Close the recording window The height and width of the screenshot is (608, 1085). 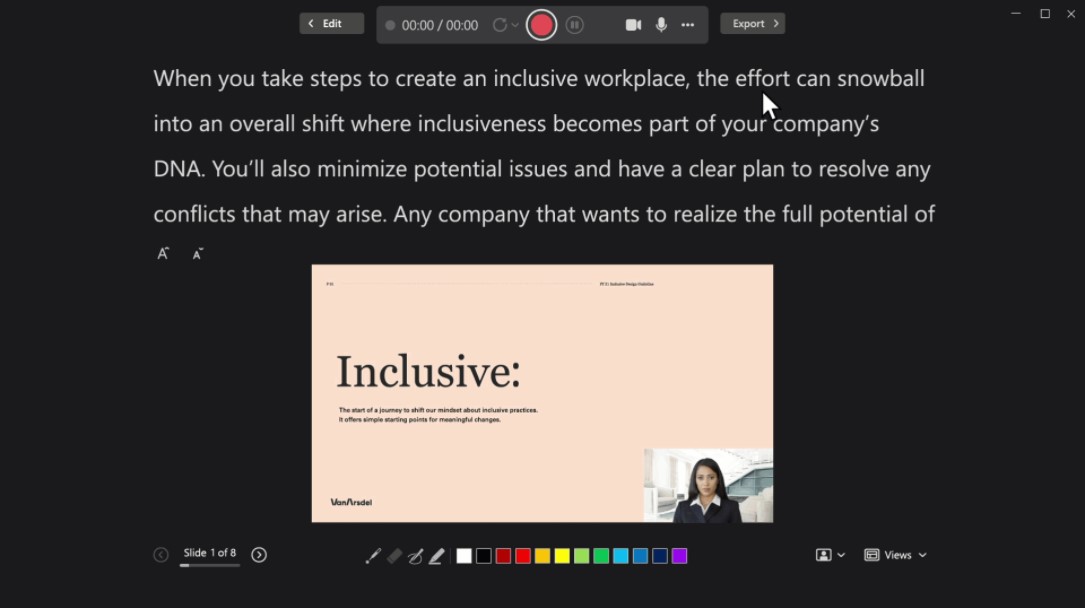click(x=1071, y=13)
